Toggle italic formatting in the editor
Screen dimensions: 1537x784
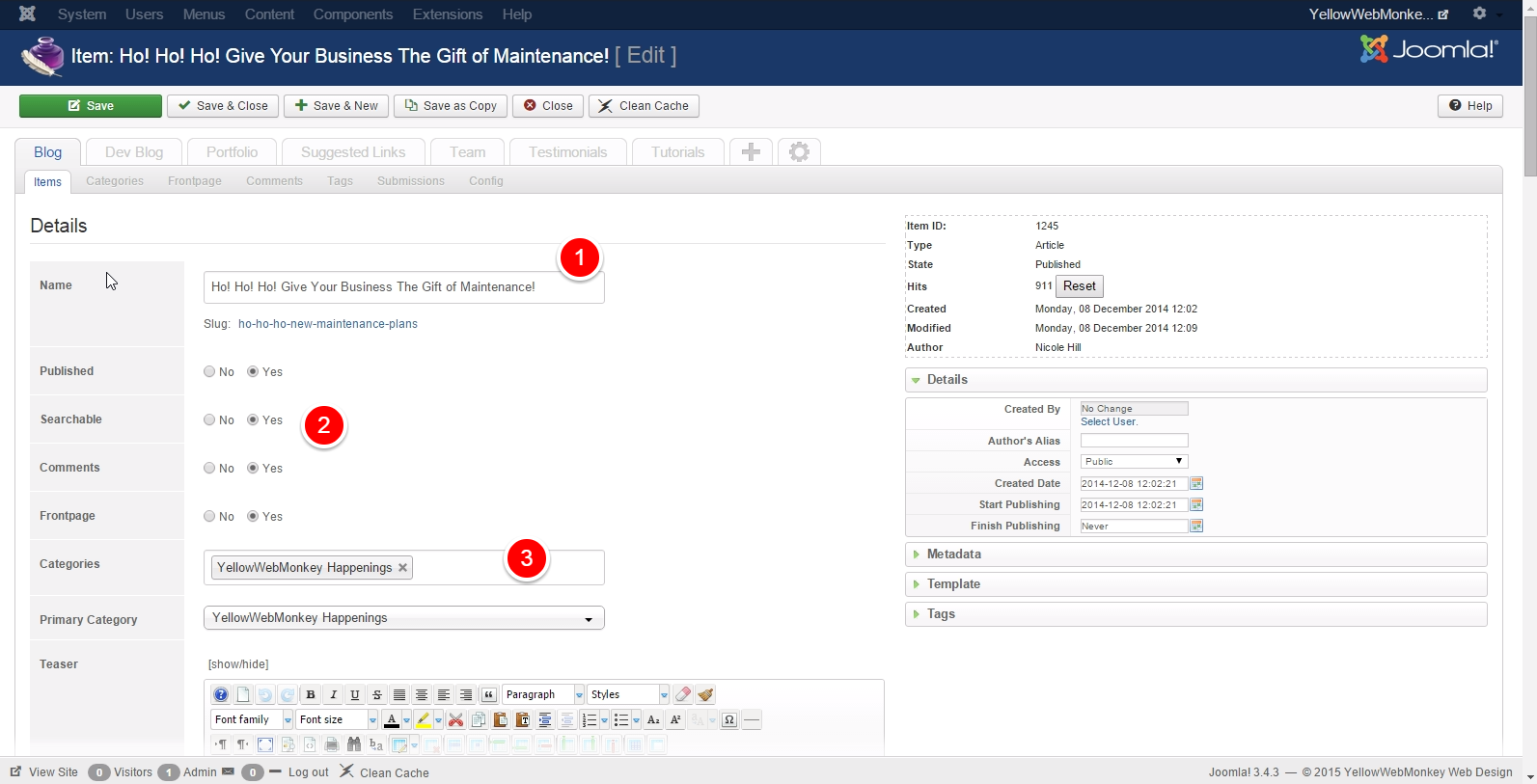(x=333, y=694)
